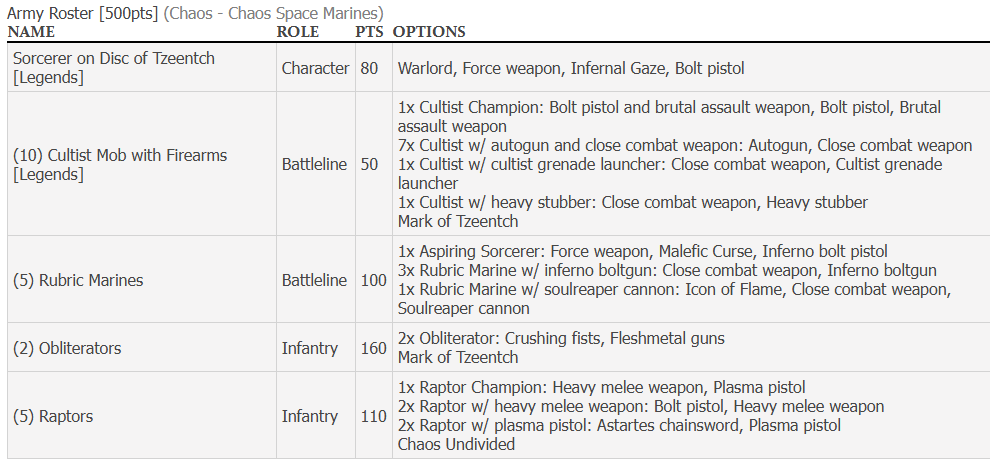This screenshot has width=990, height=461.
Task: Click the PTS column header
Action: tap(370, 32)
